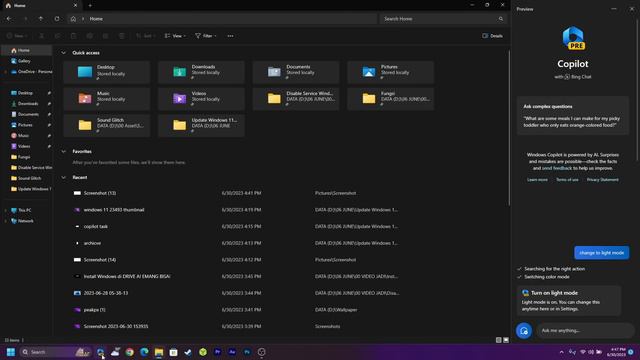Image resolution: width=640 pixels, height=360 pixels.
Task: Launch Google Chrome from the taskbar
Action: point(129,352)
